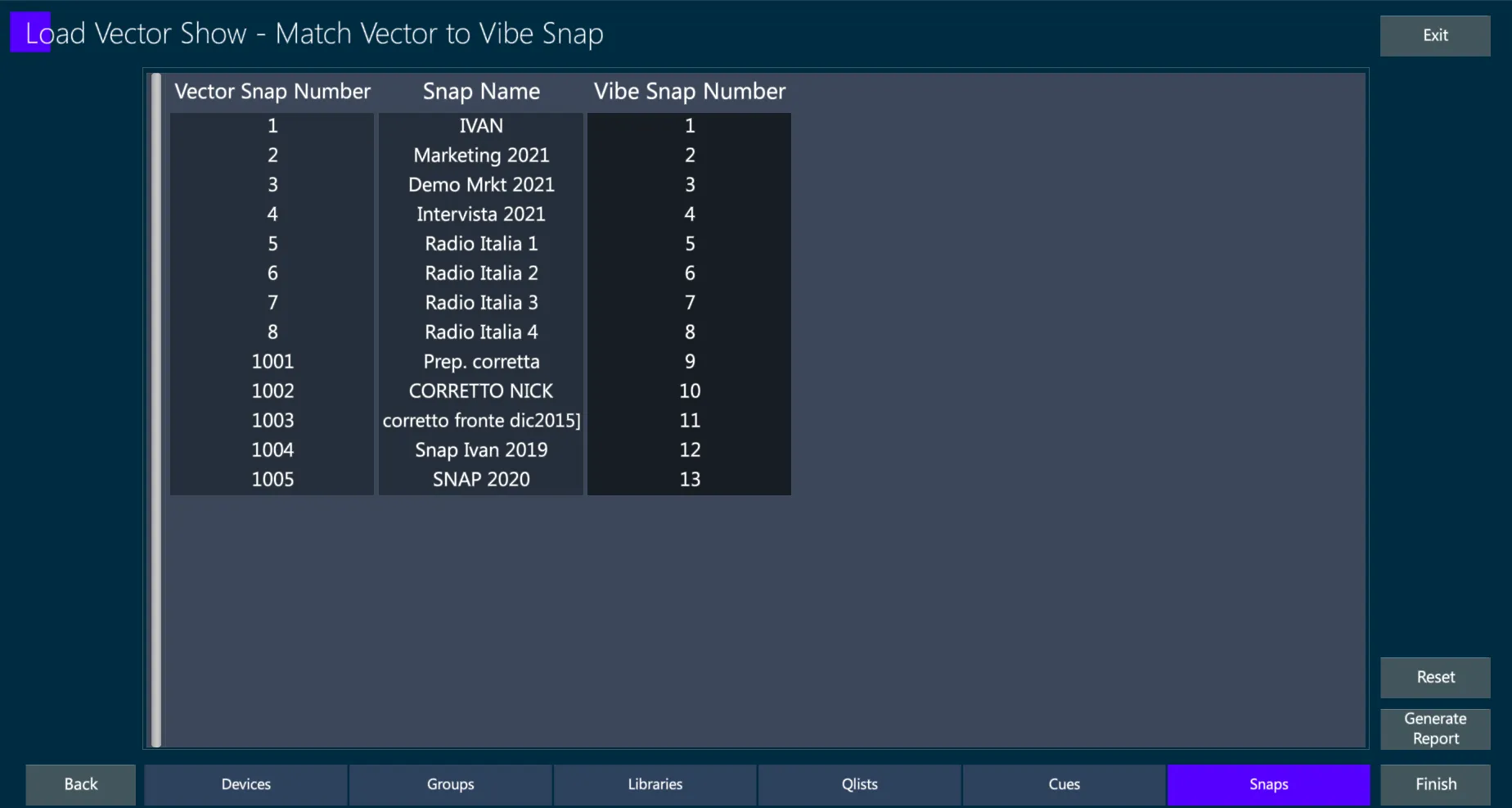Image resolution: width=1512 pixels, height=808 pixels.
Task: Edit Vibe Snap Number for Radio Italia 4
Action: click(x=689, y=332)
